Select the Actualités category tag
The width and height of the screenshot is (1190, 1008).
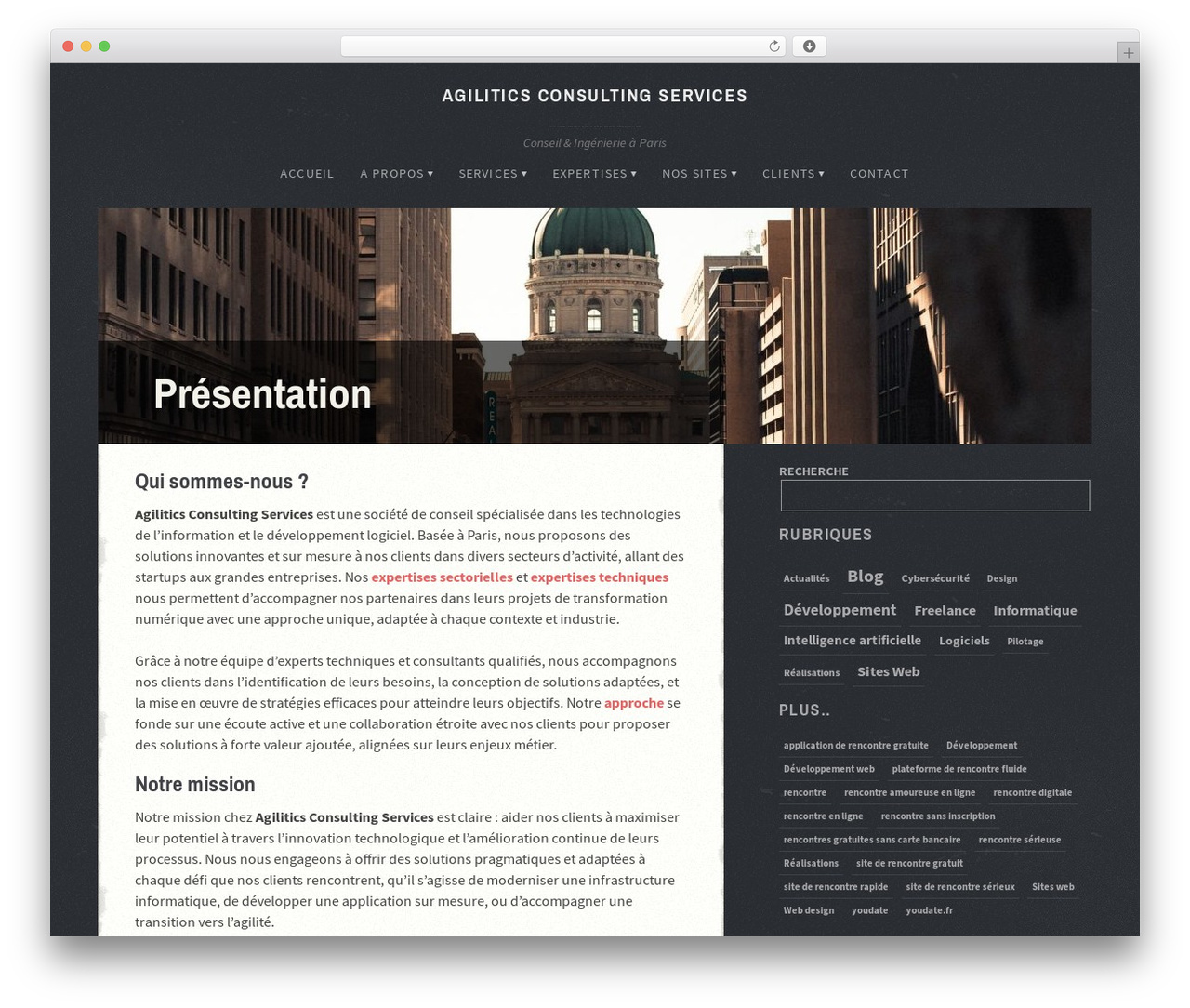click(x=806, y=578)
